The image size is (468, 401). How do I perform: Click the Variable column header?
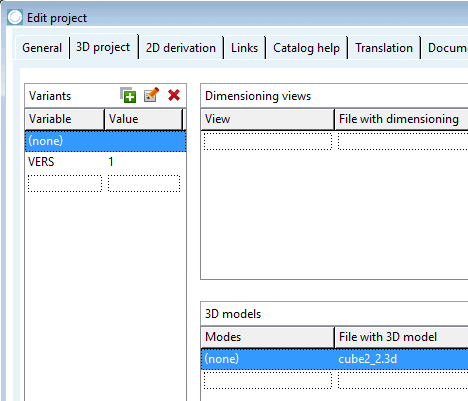click(x=65, y=119)
